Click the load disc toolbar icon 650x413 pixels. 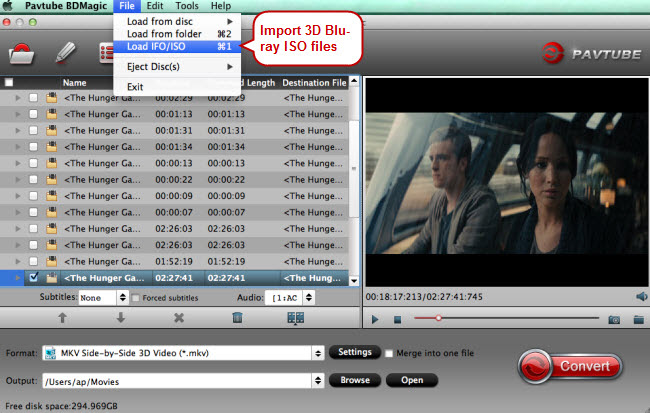(x=22, y=54)
